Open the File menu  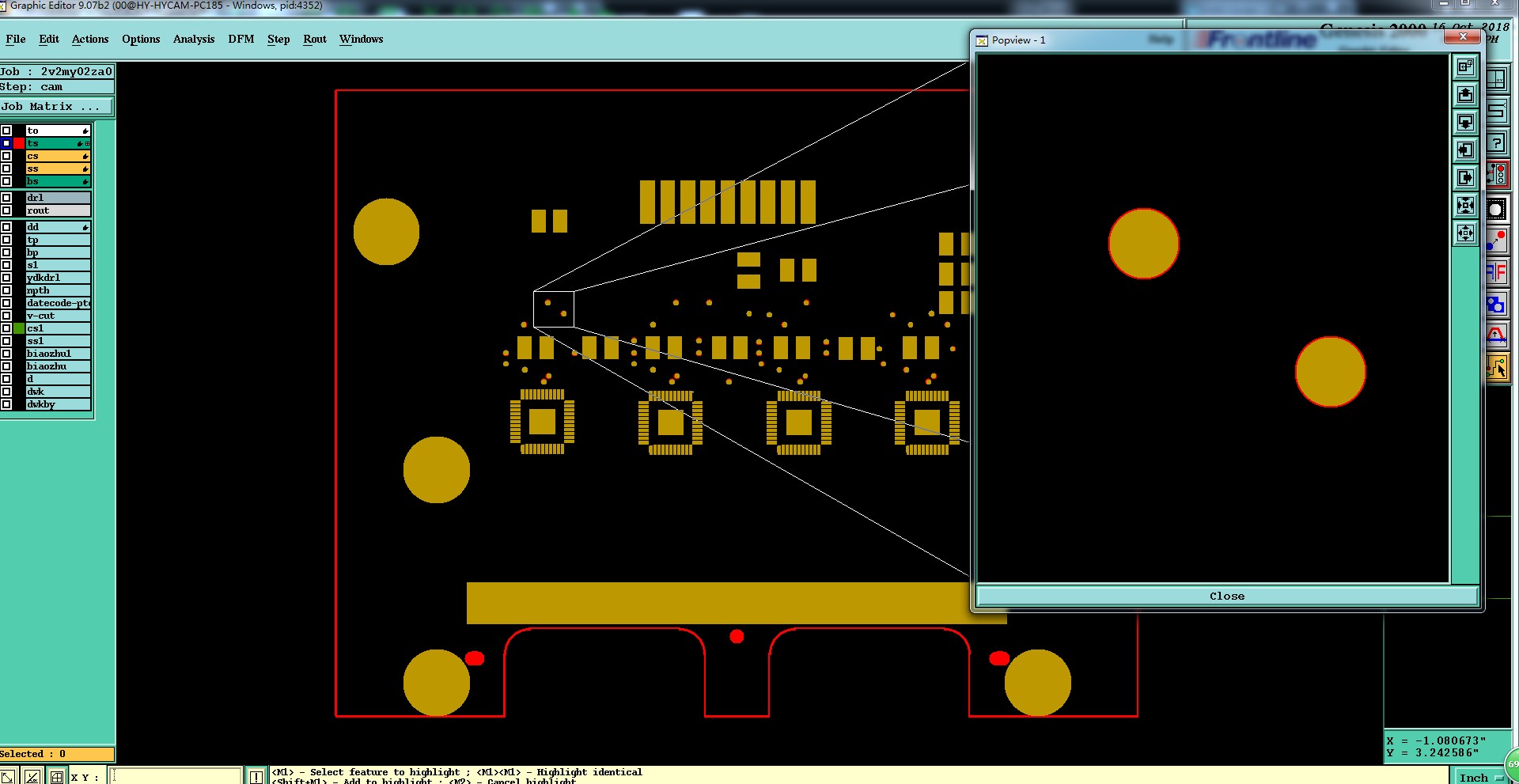(16, 39)
